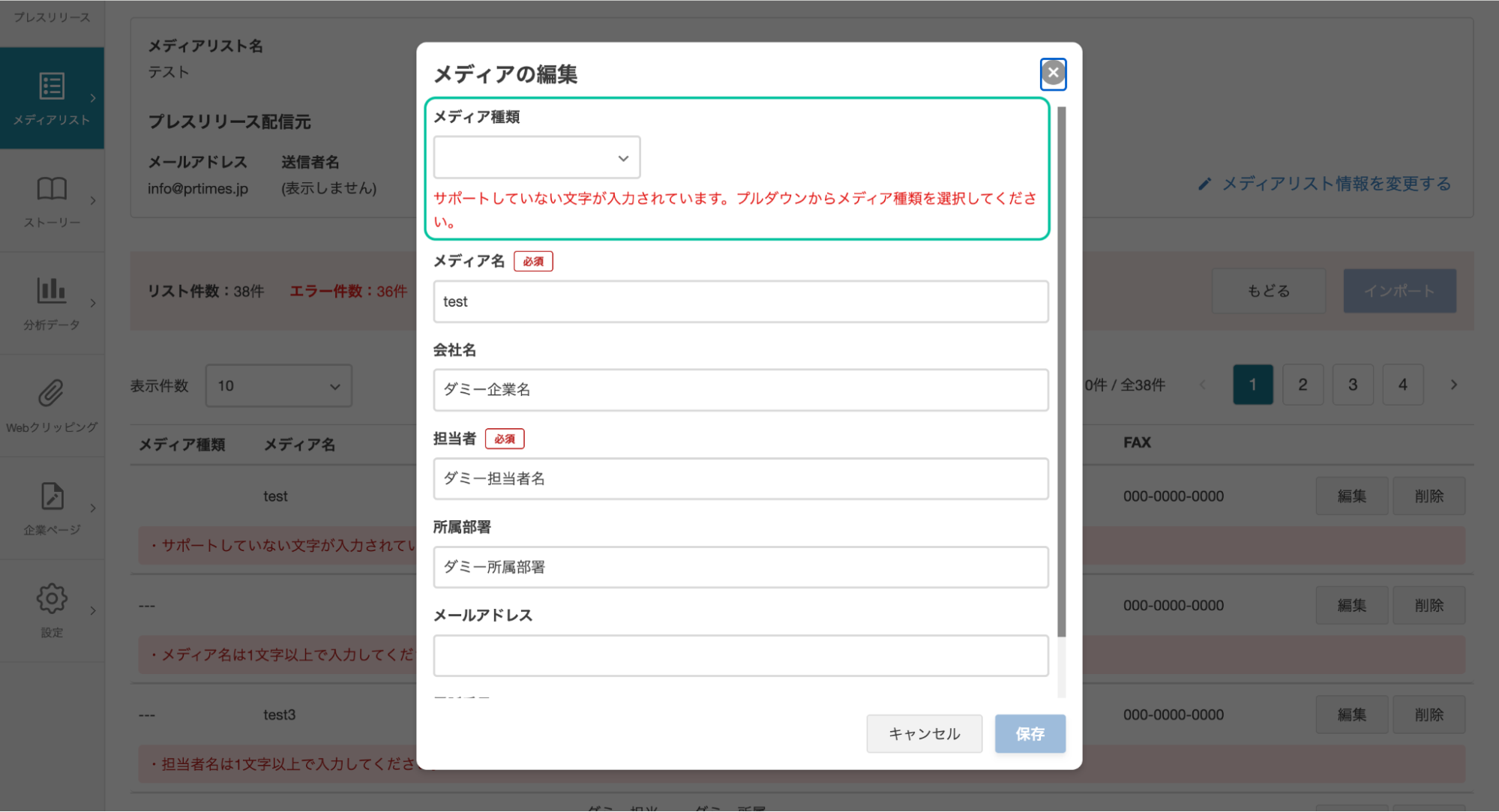Click エラー件数：36件 text
Screen dimensions: 1499x812
coord(348,291)
